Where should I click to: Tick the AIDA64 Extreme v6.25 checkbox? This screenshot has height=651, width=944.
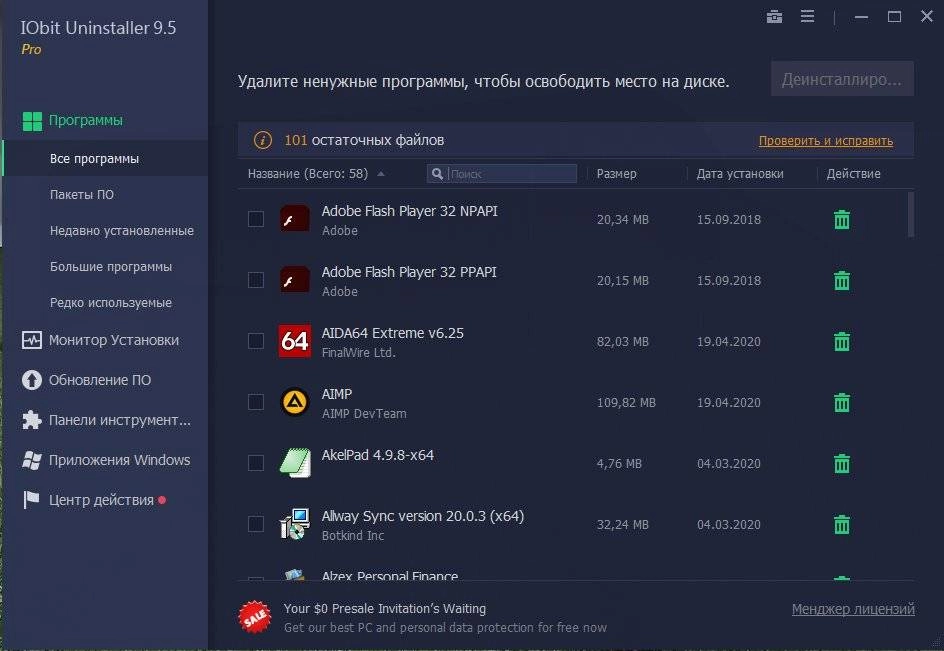pos(256,341)
